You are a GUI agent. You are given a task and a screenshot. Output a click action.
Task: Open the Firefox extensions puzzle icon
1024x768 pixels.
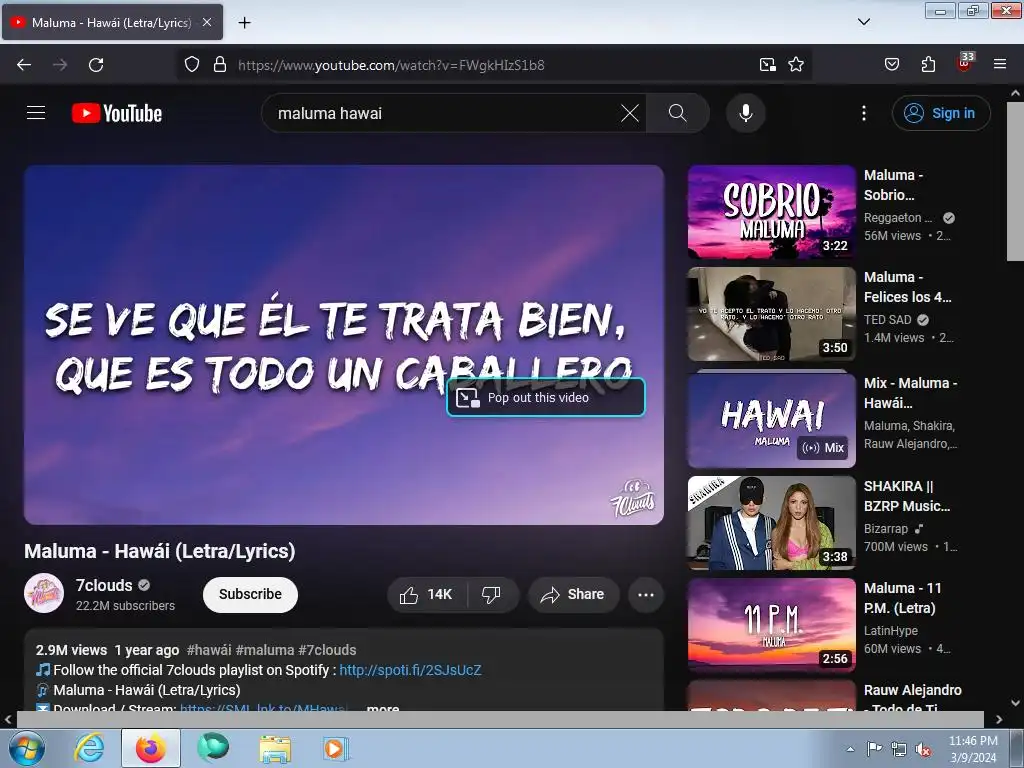click(x=928, y=65)
